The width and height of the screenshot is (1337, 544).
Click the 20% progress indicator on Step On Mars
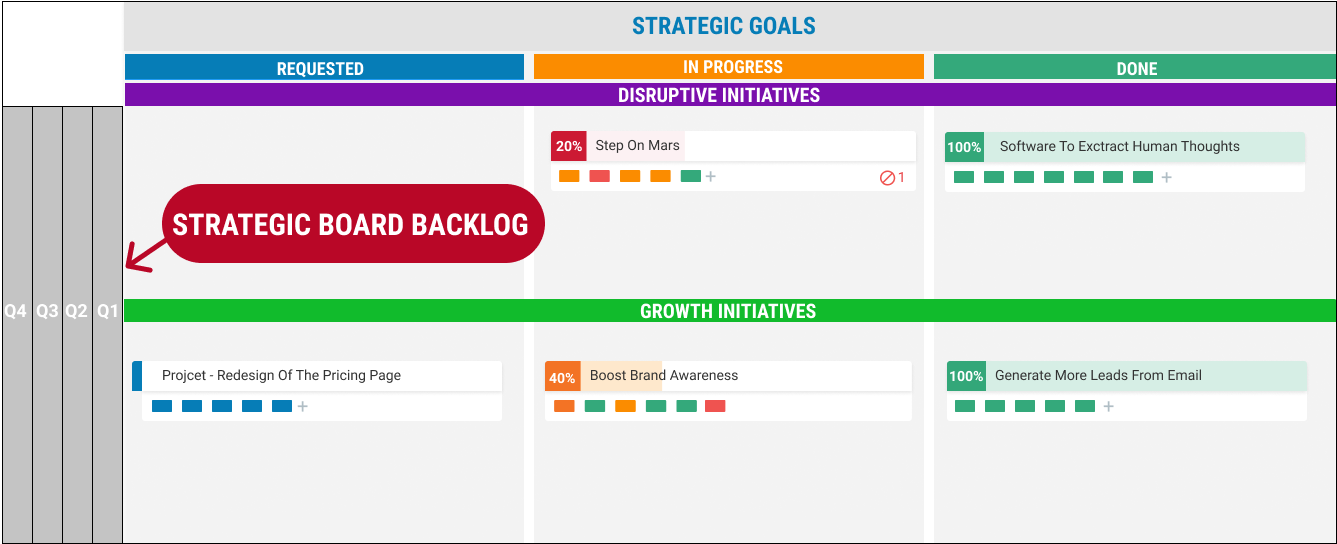[x=569, y=146]
